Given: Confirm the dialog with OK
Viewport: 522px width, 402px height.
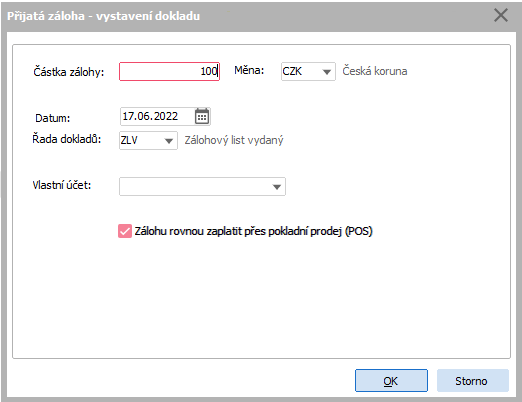Looking at the screenshot, I should click(x=391, y=381).
